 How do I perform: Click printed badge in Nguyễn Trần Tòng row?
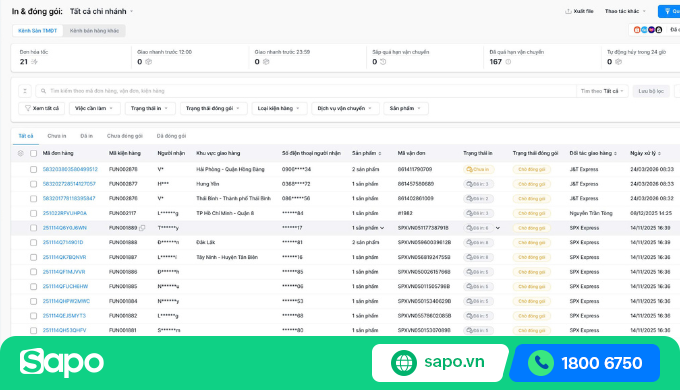tap(478, 213)
